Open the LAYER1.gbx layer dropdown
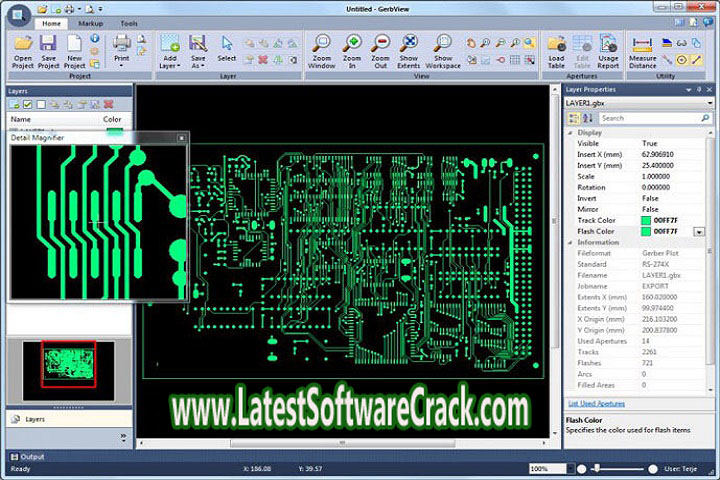This screenshot has height=480, width=720. [x=708, y=103]
